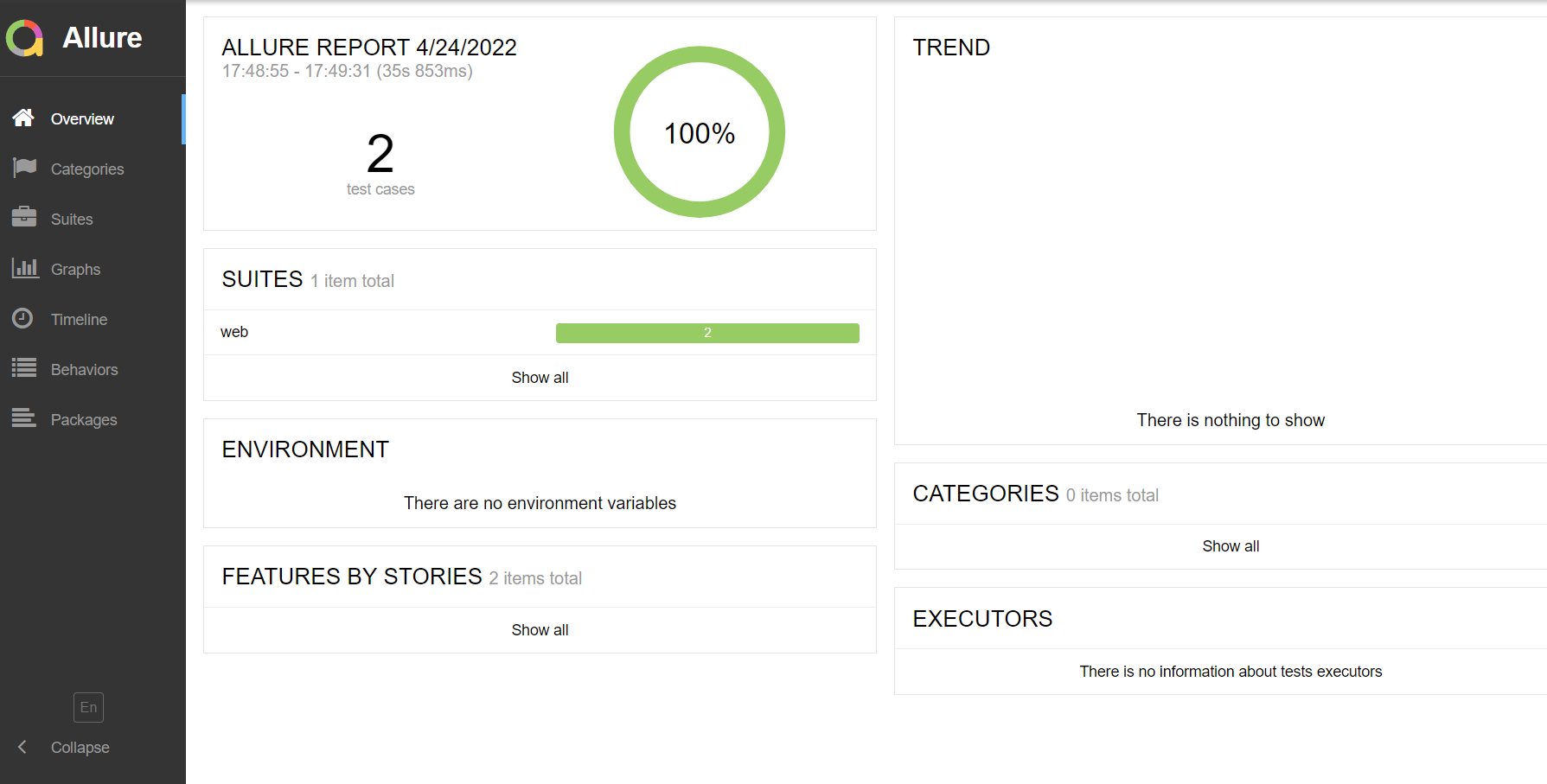Click the Overview home icon

pyautogui.click(x=23, y=118)
